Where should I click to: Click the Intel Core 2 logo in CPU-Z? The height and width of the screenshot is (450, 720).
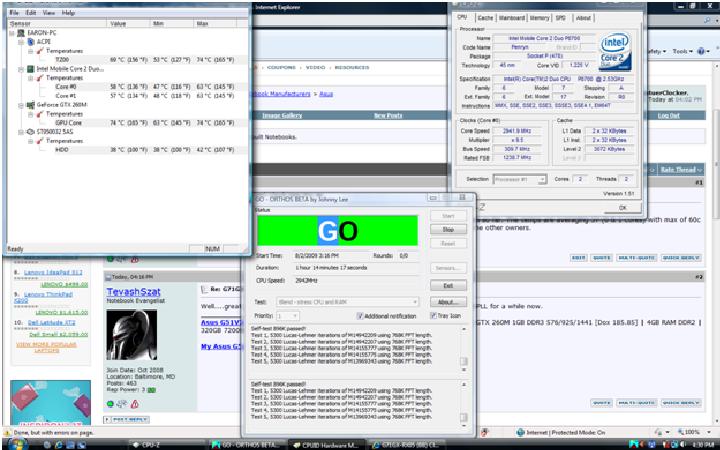(x=615, y=51)
